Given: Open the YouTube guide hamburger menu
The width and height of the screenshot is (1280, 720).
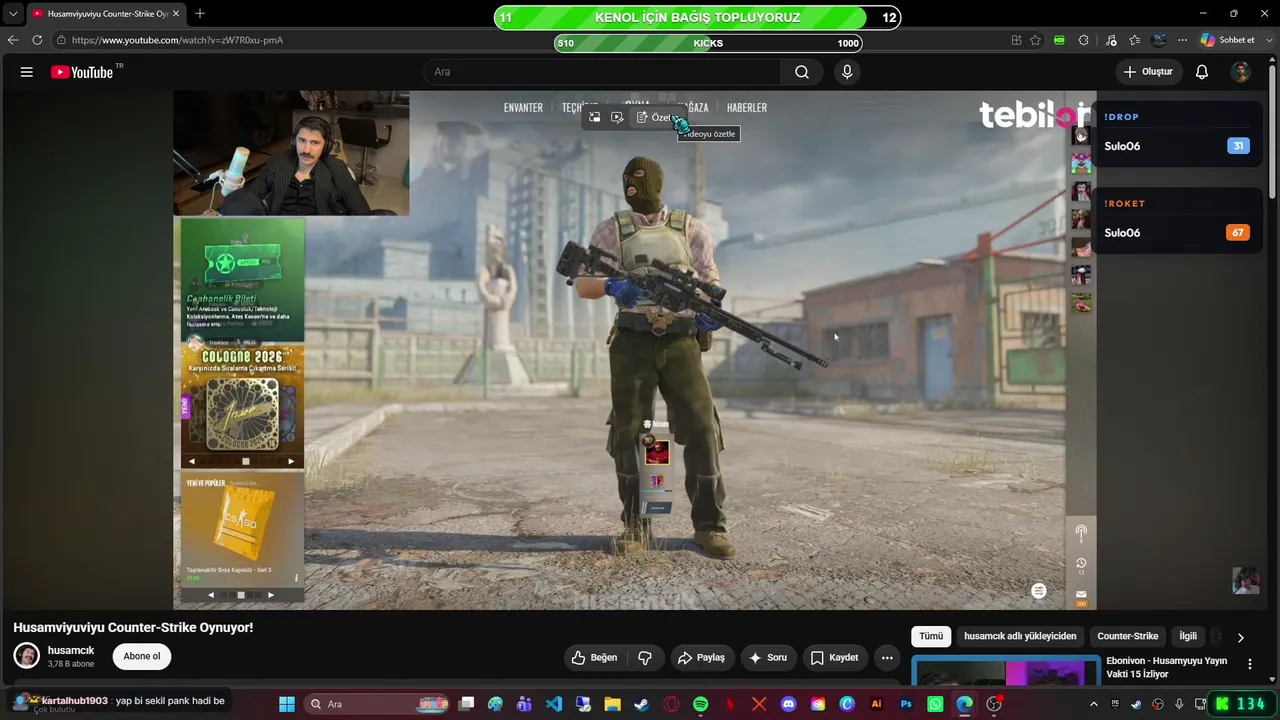Looking at the screenshot, I should 27,72.
